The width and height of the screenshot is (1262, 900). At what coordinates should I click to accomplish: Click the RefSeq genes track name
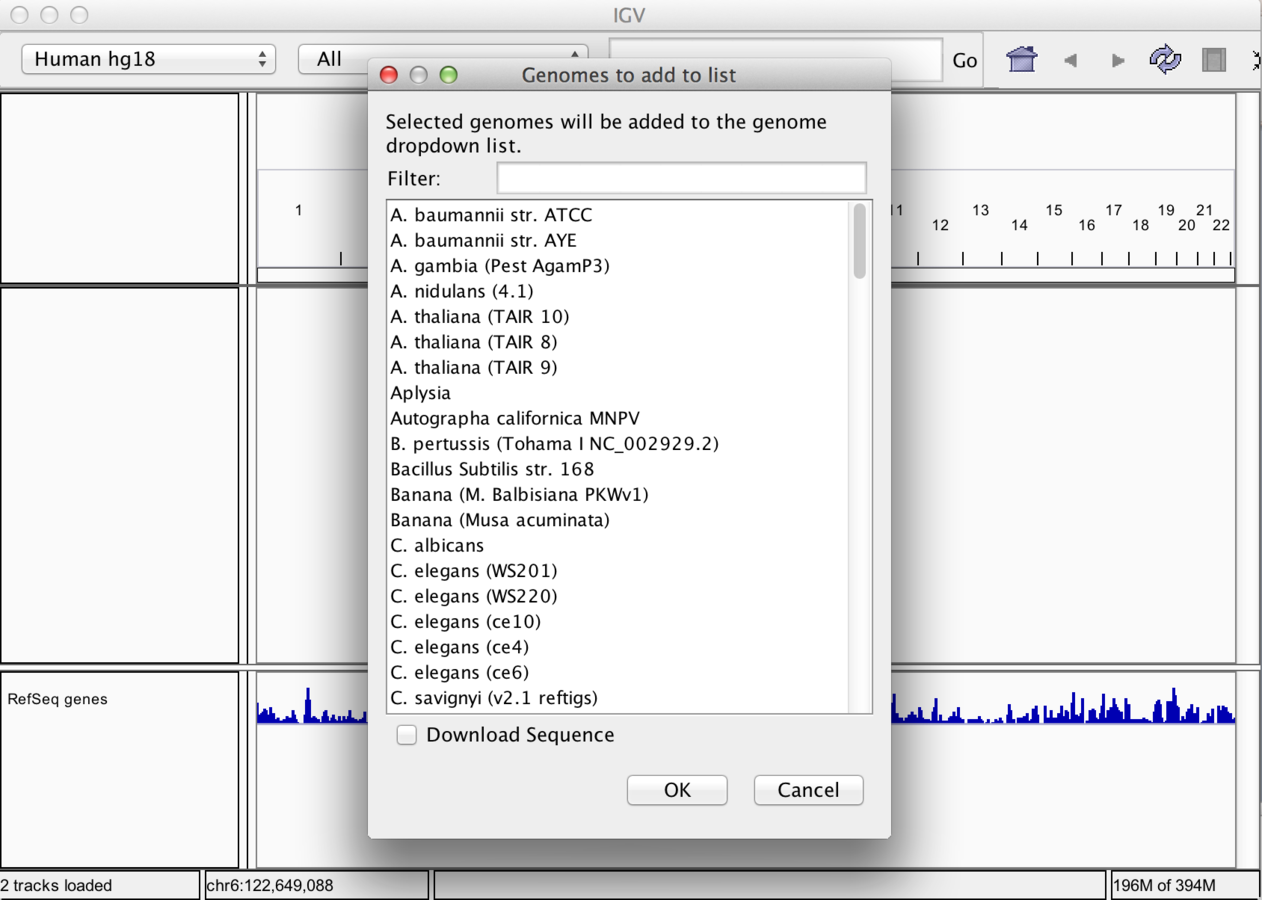(57, 699)
